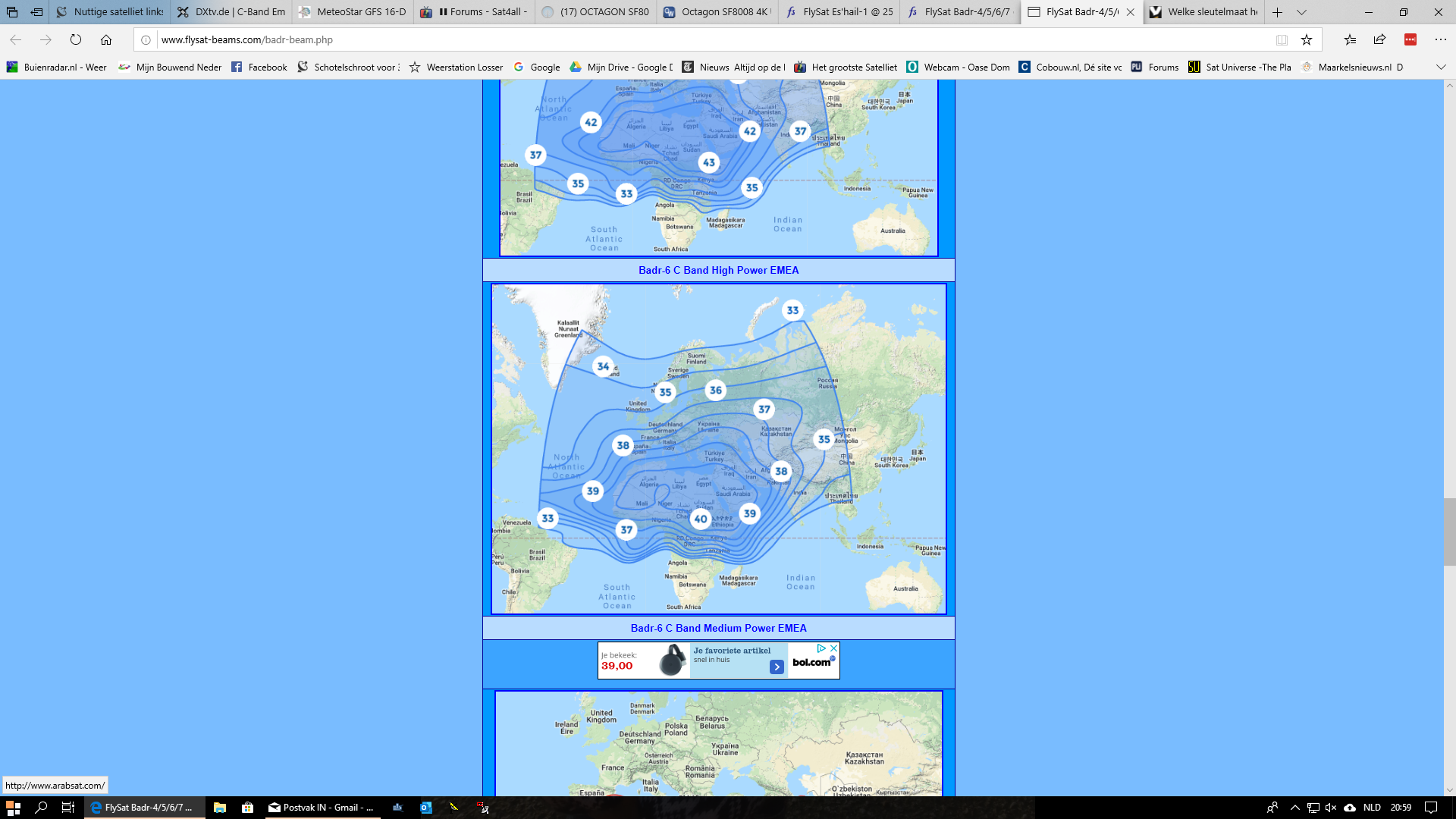Show hidden system tray icons chevron

[x=1294, y=808]
